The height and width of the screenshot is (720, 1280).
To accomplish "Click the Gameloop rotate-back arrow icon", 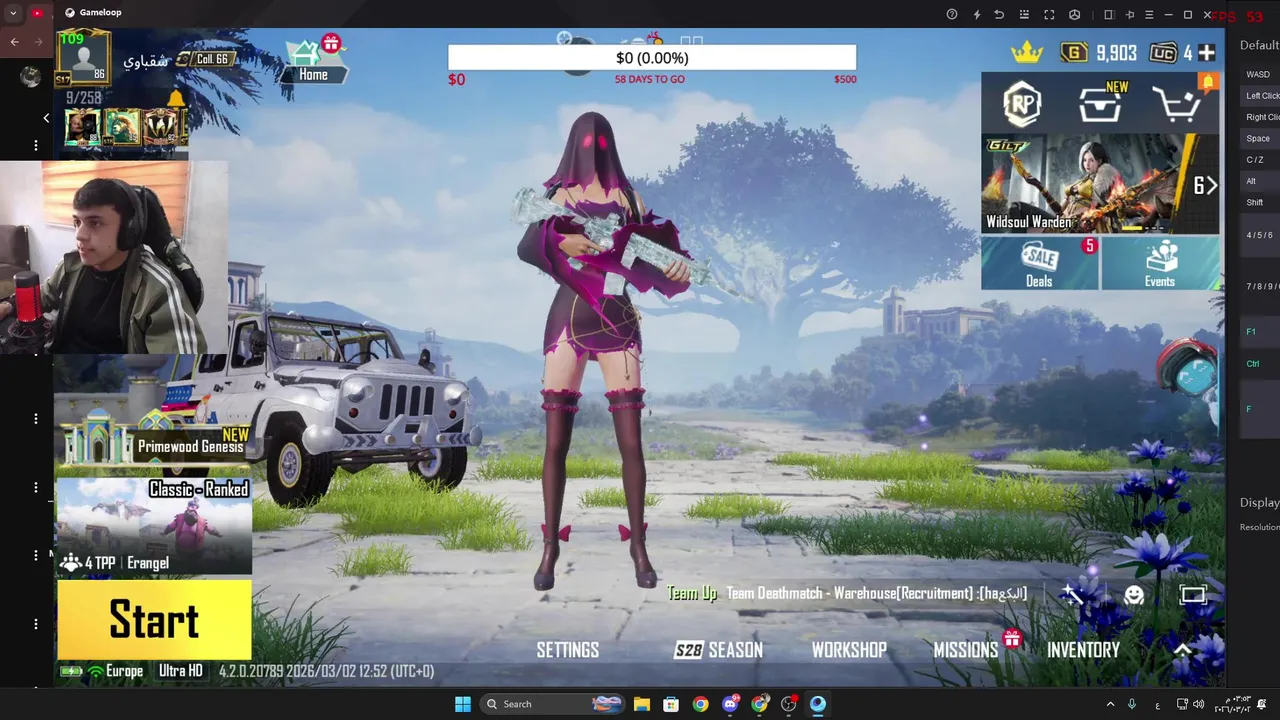I will coord(999,14).
